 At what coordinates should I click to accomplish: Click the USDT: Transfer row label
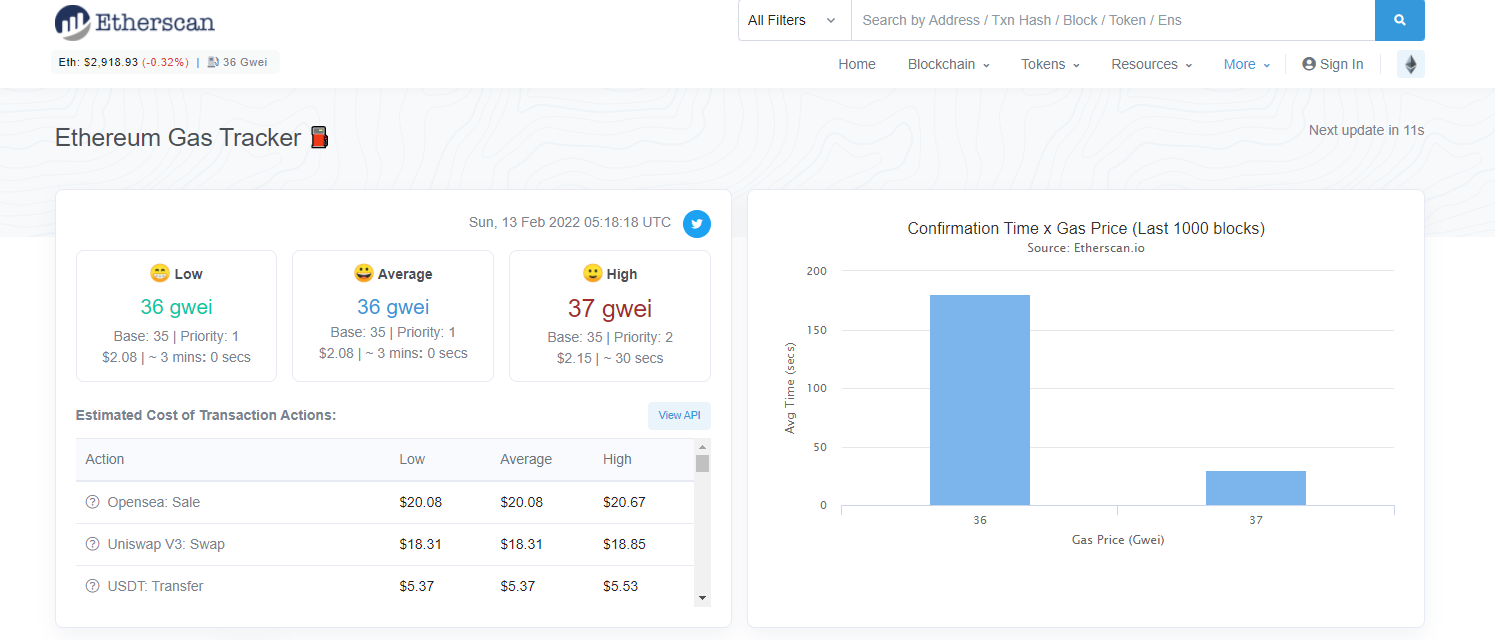tap(155, 586)
